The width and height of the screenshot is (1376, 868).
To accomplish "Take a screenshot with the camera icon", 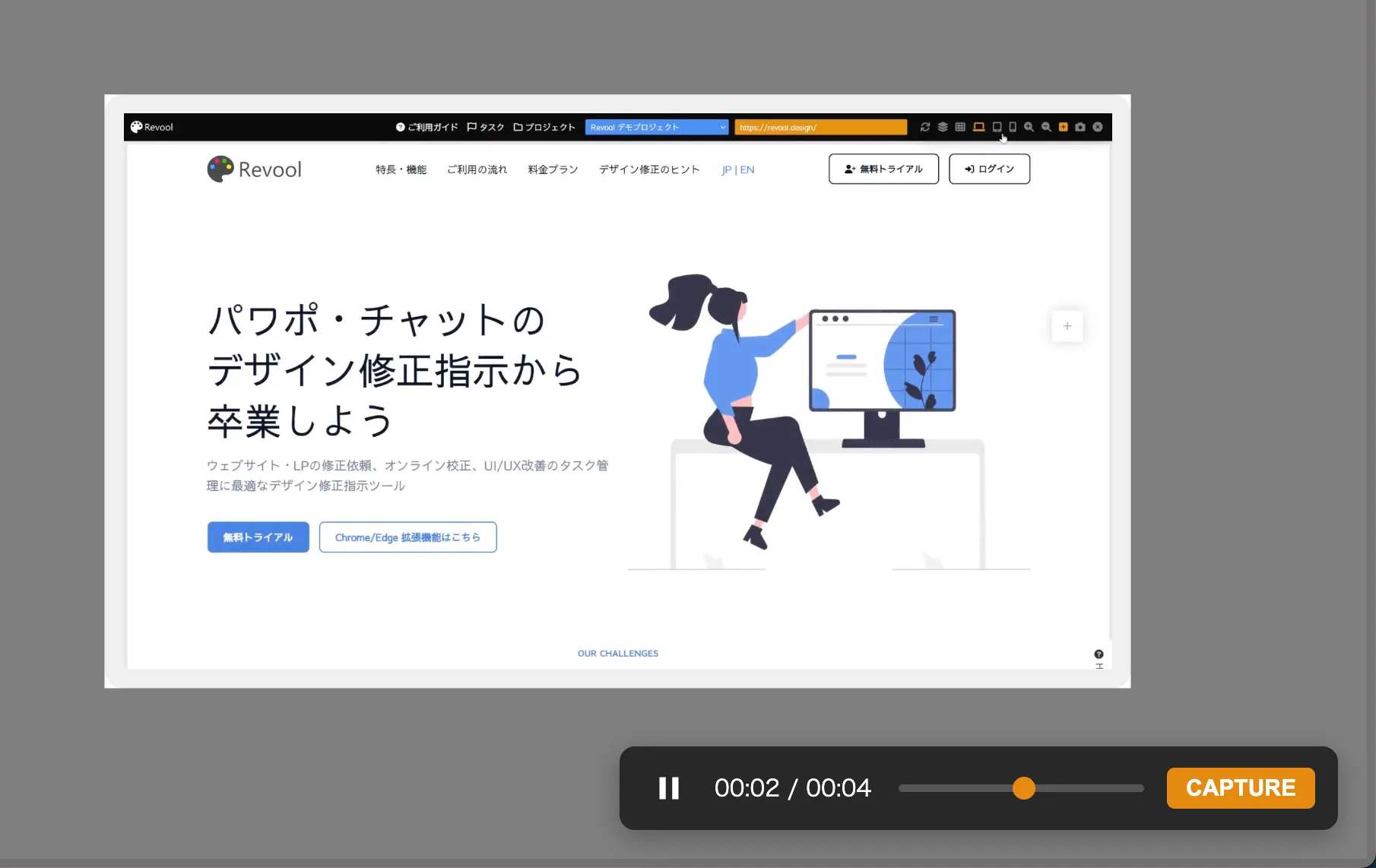I will pos(1080,127).
